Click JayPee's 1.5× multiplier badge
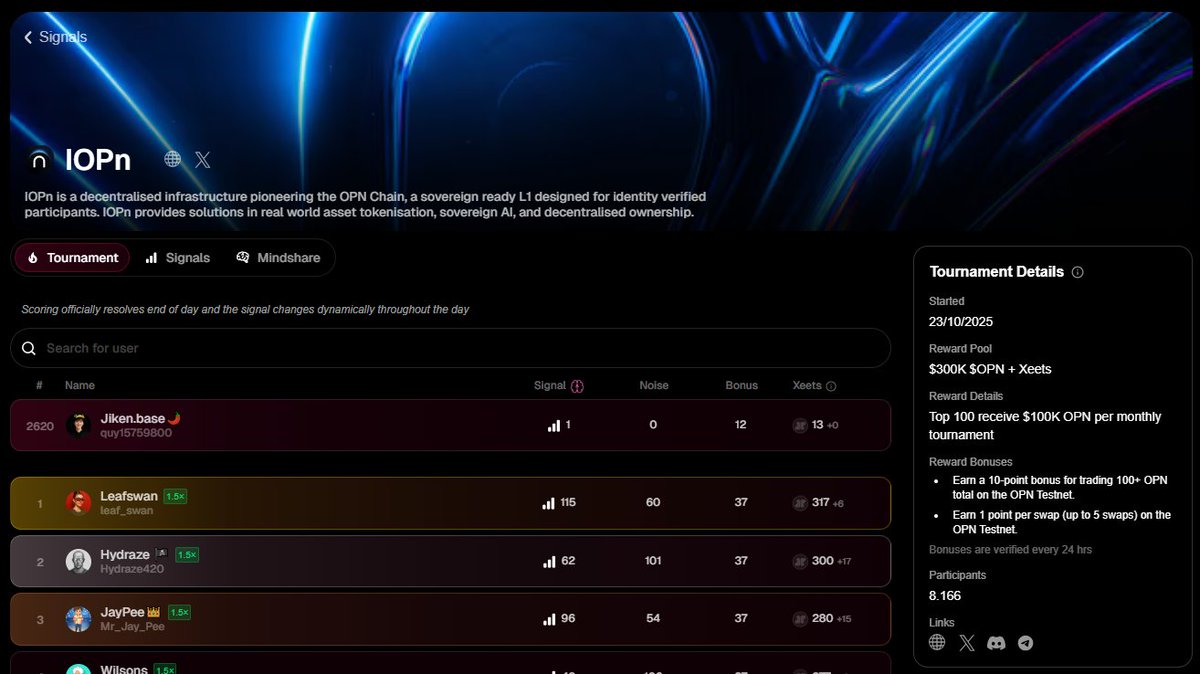This screenshot has height=674, width=1200. click(180, 612)
